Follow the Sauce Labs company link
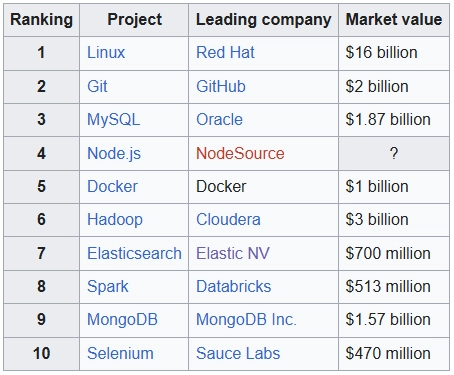The image size is (454, 375). (x=238, y=354)
